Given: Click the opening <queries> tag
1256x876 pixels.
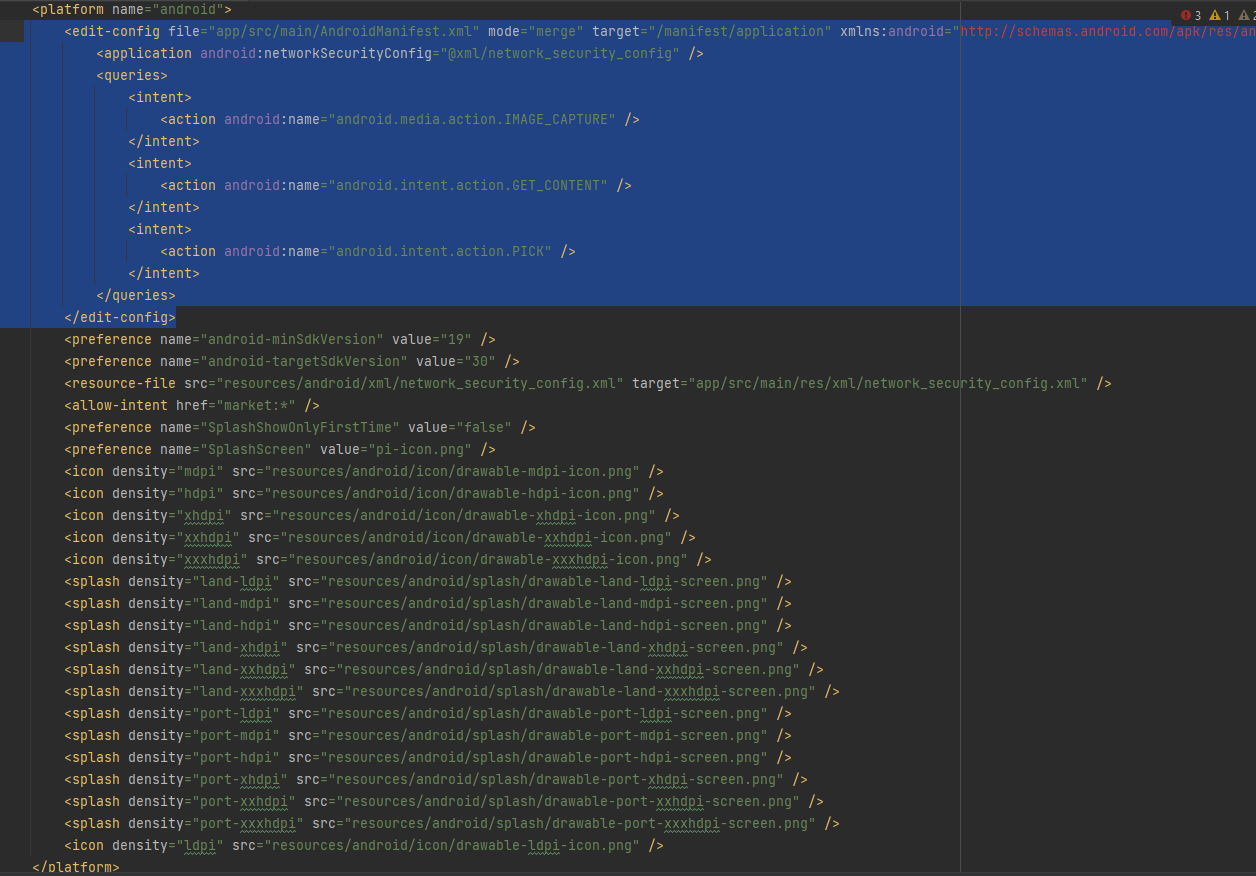Looking at the screenshot, I should point(132,75).
